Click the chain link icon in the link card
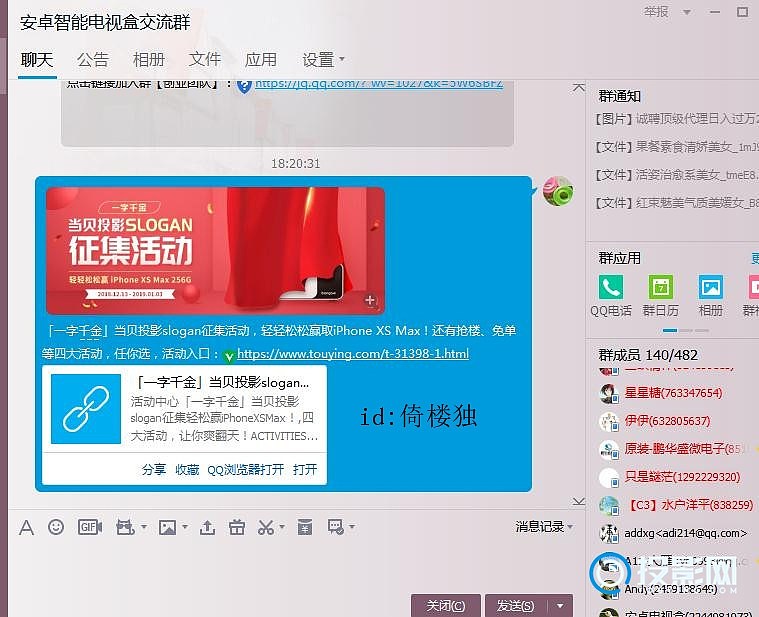 point(86,408)
